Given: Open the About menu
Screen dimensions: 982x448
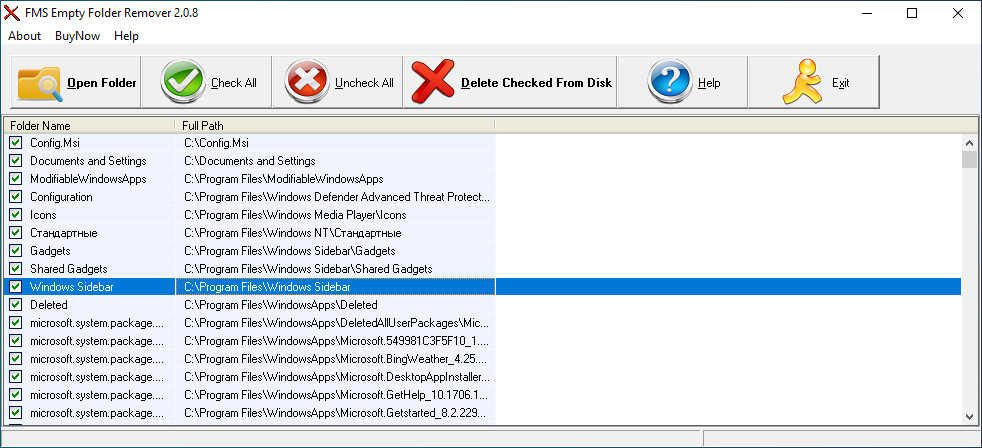Looking at the screenshot, I should [24, 36].
